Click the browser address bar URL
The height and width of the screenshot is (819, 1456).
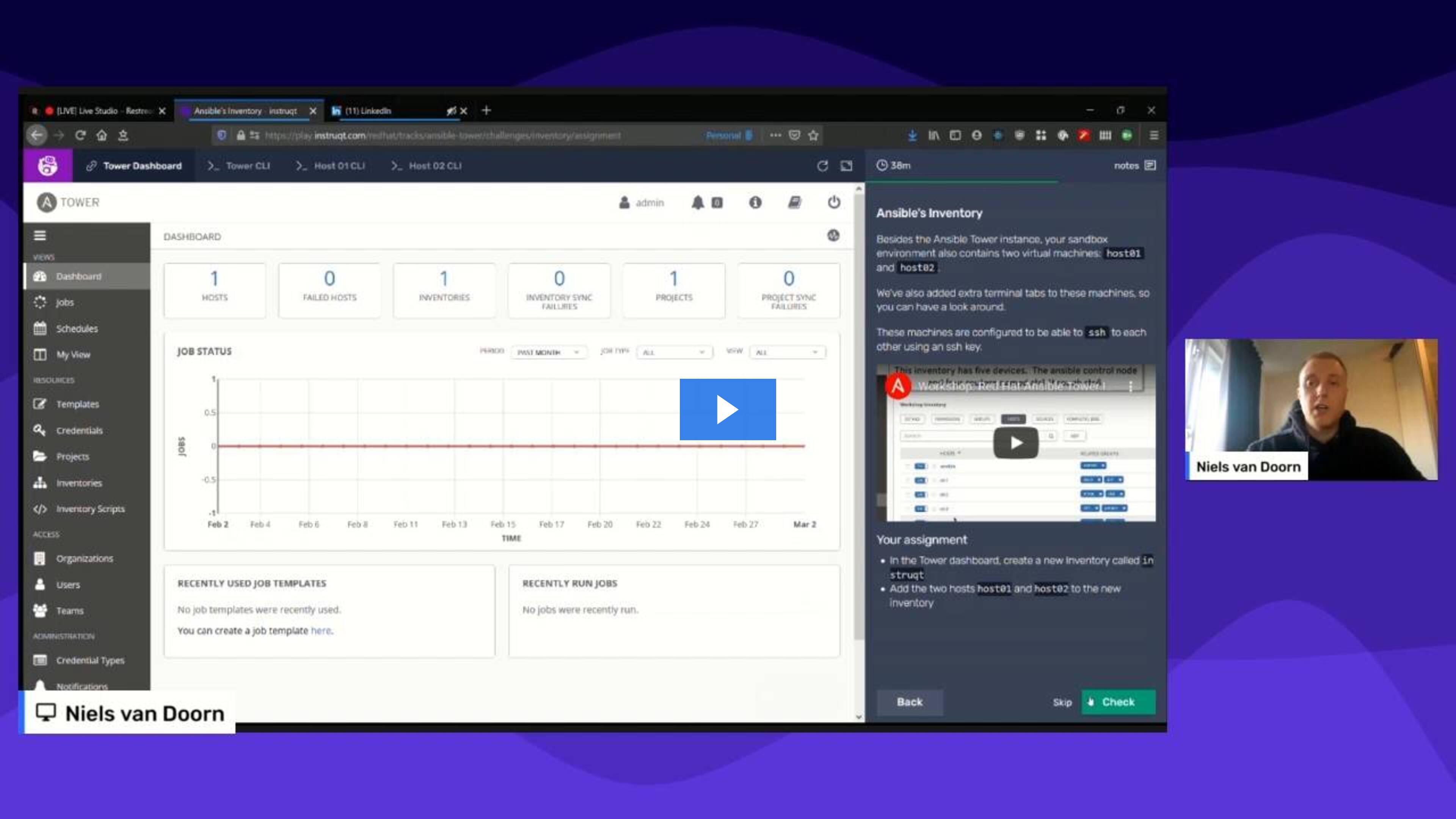point(442,136)
